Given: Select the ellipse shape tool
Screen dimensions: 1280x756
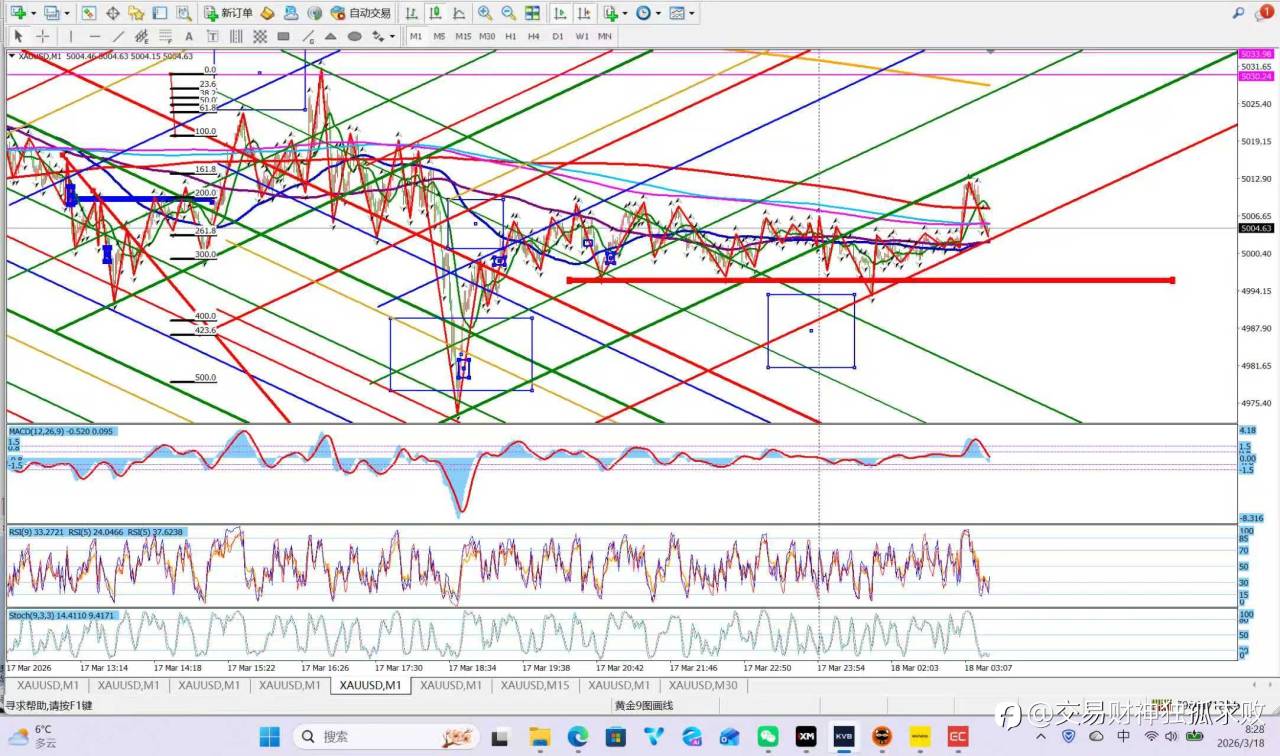Looking at the screenshot, I should point(354,36).
